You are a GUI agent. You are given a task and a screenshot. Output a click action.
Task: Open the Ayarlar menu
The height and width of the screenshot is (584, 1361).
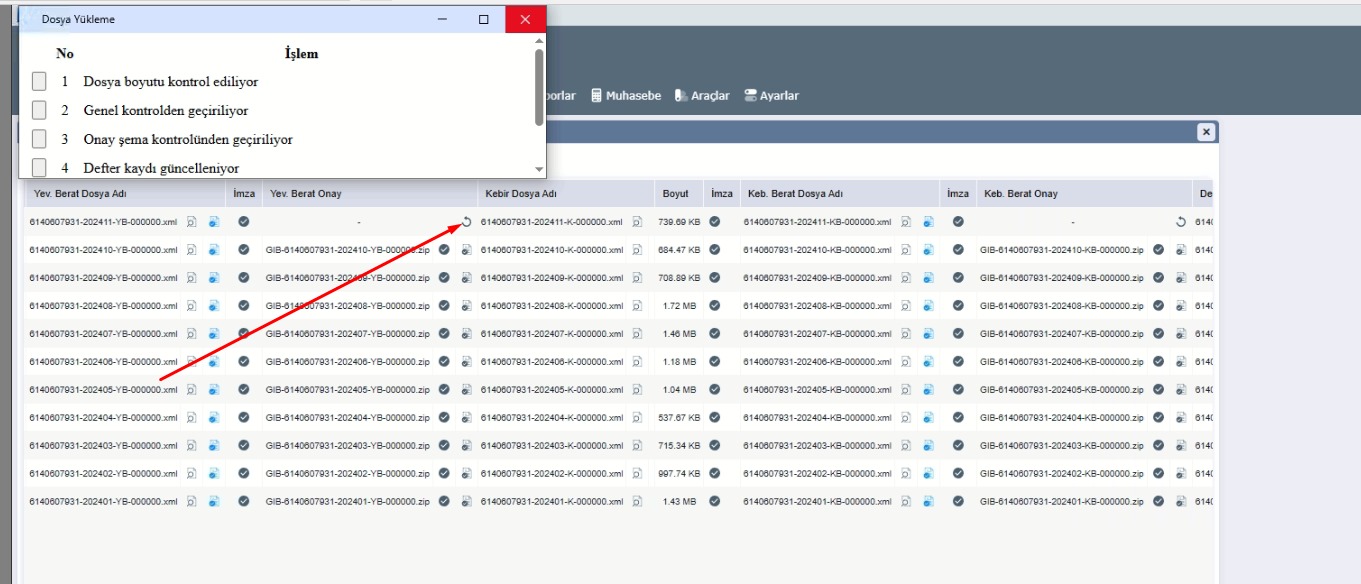(x=771, y=96)
